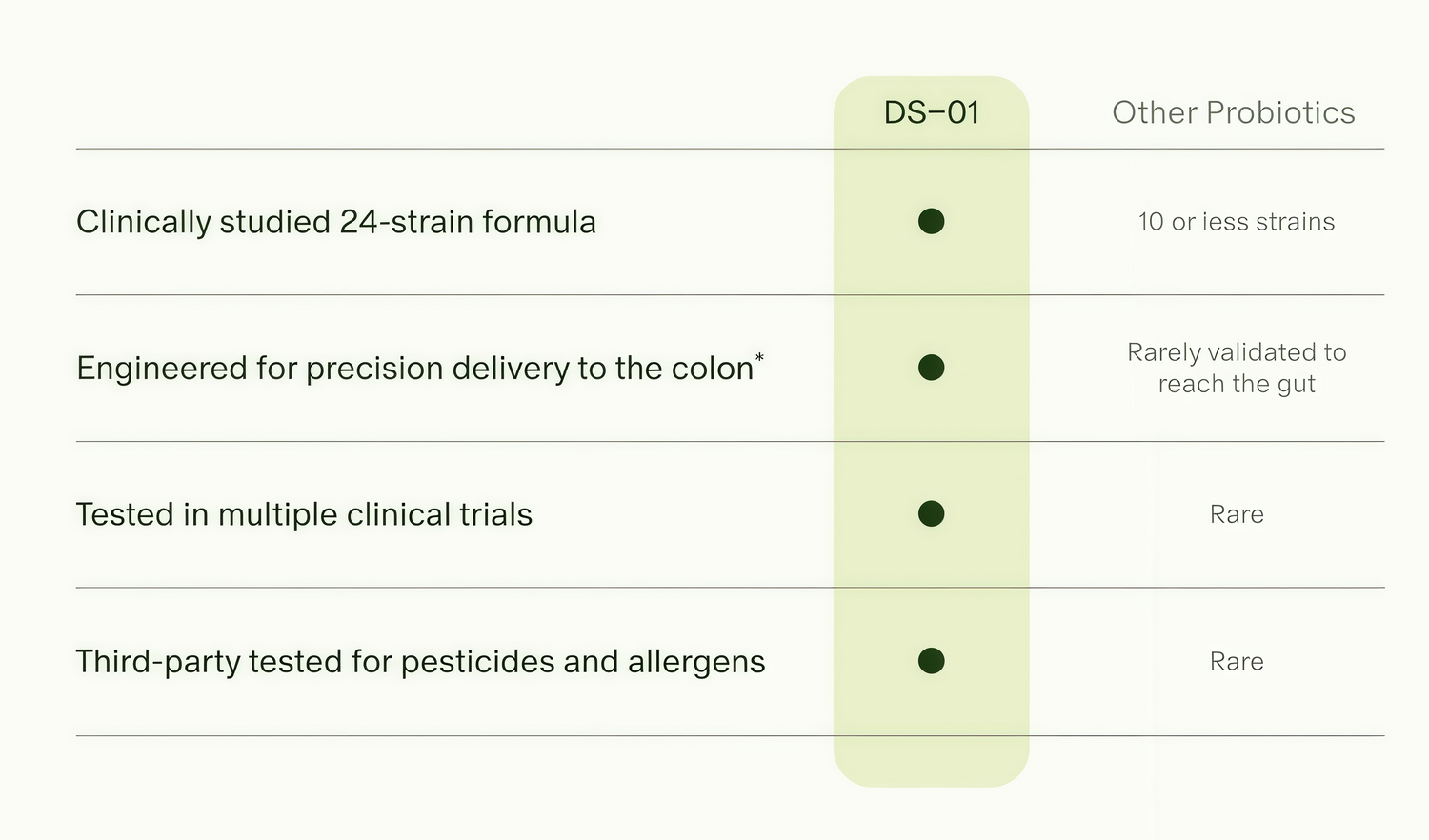Viewport: 1429px width, 840px height.
Task: Click the word 'Probiotics' in the header
Action: (x=1280, y=112)
